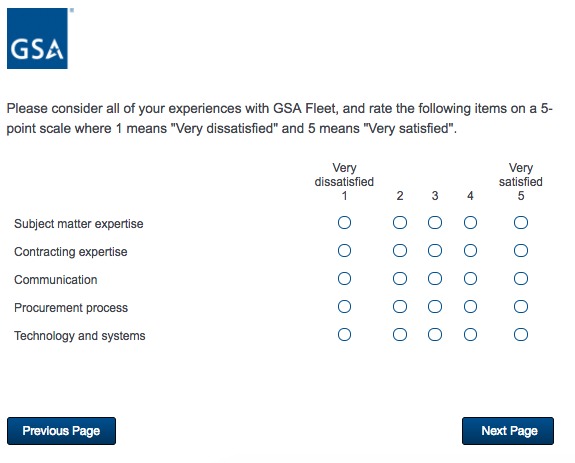
Task: Select 2 for Procurement process
Action: click(400, 306)
